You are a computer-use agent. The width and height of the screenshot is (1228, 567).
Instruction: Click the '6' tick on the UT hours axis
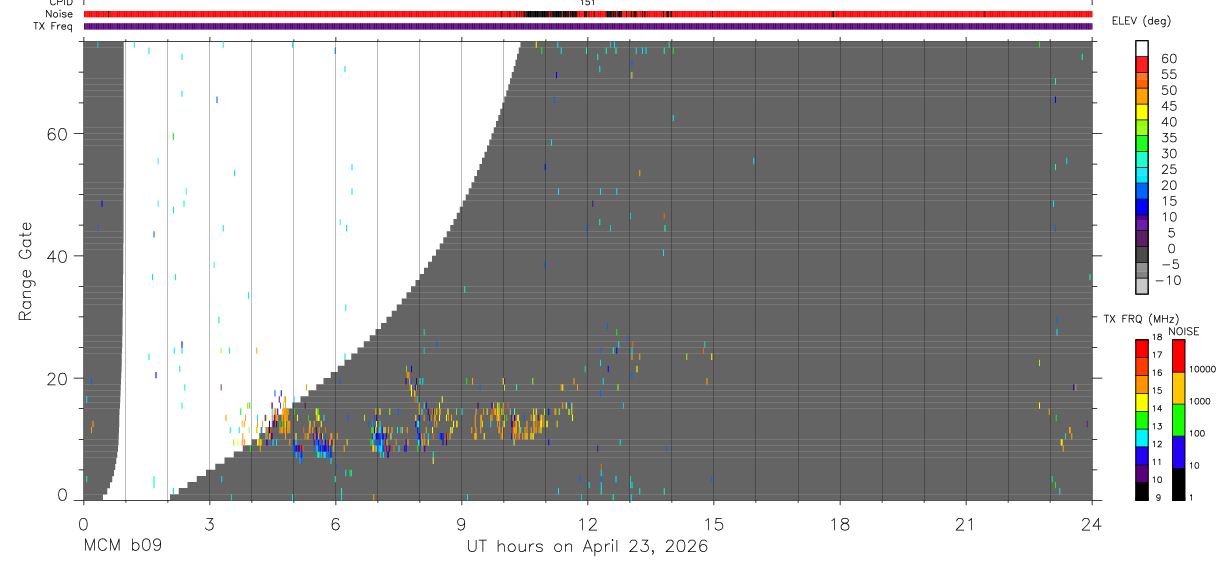click(x=335, y=523)
